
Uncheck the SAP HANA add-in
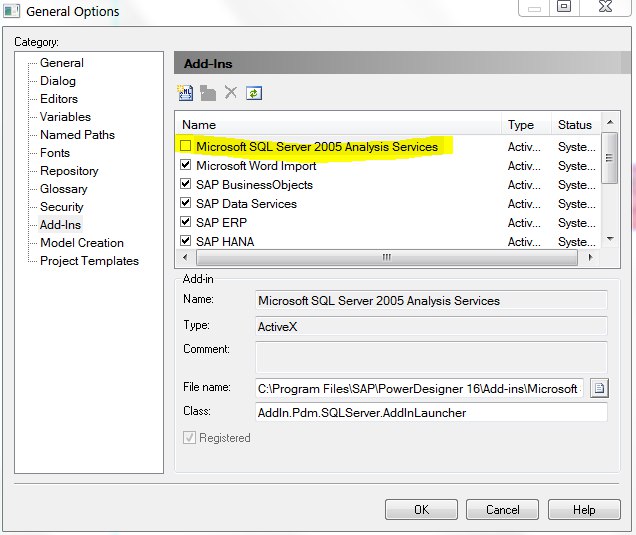click(x=185, y=241)
